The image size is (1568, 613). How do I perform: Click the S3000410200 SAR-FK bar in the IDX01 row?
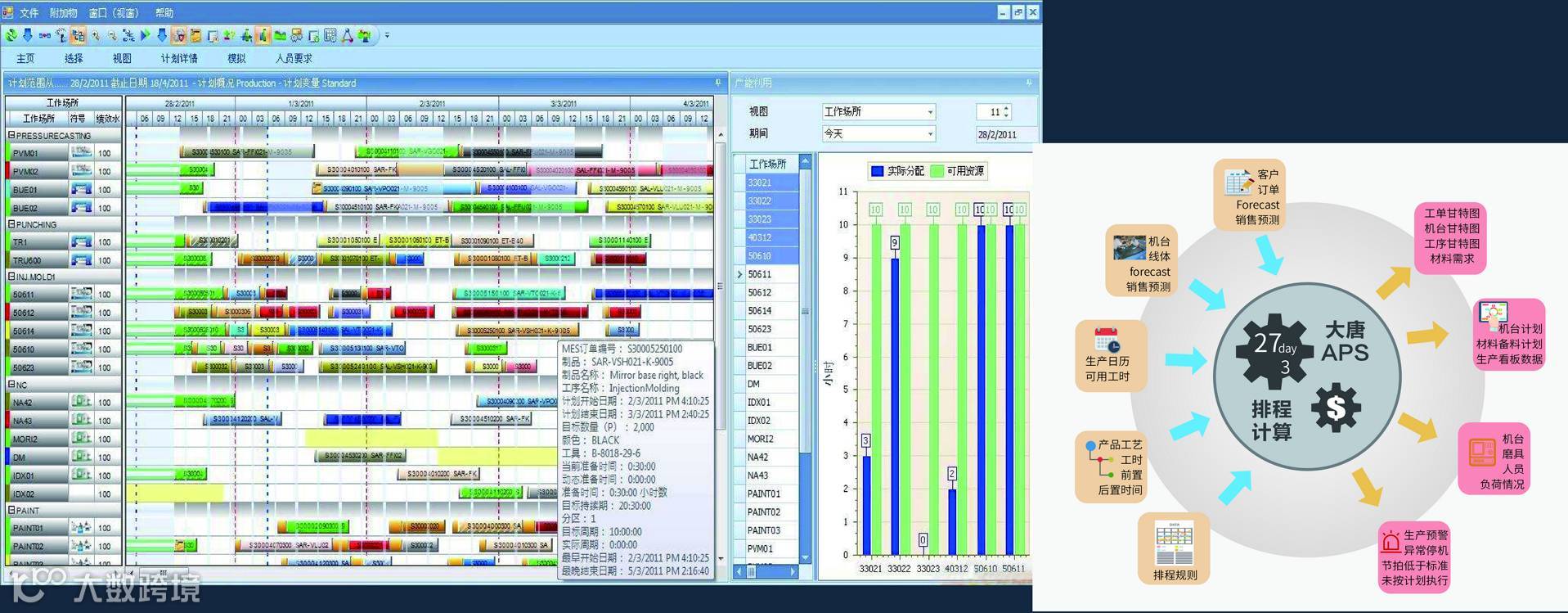point(438,474)
